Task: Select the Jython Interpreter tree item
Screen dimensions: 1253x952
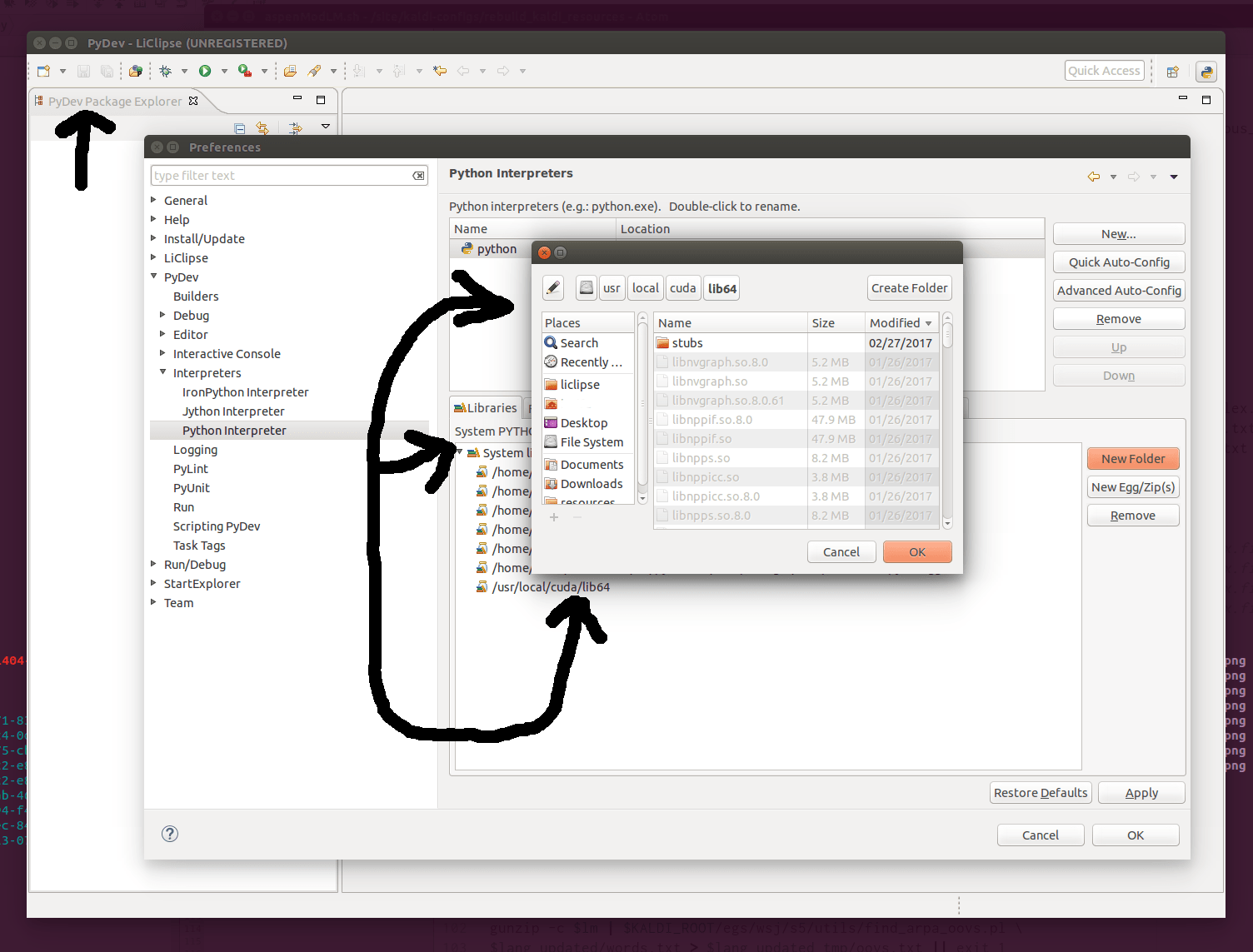Action: [x=233, y=411]
